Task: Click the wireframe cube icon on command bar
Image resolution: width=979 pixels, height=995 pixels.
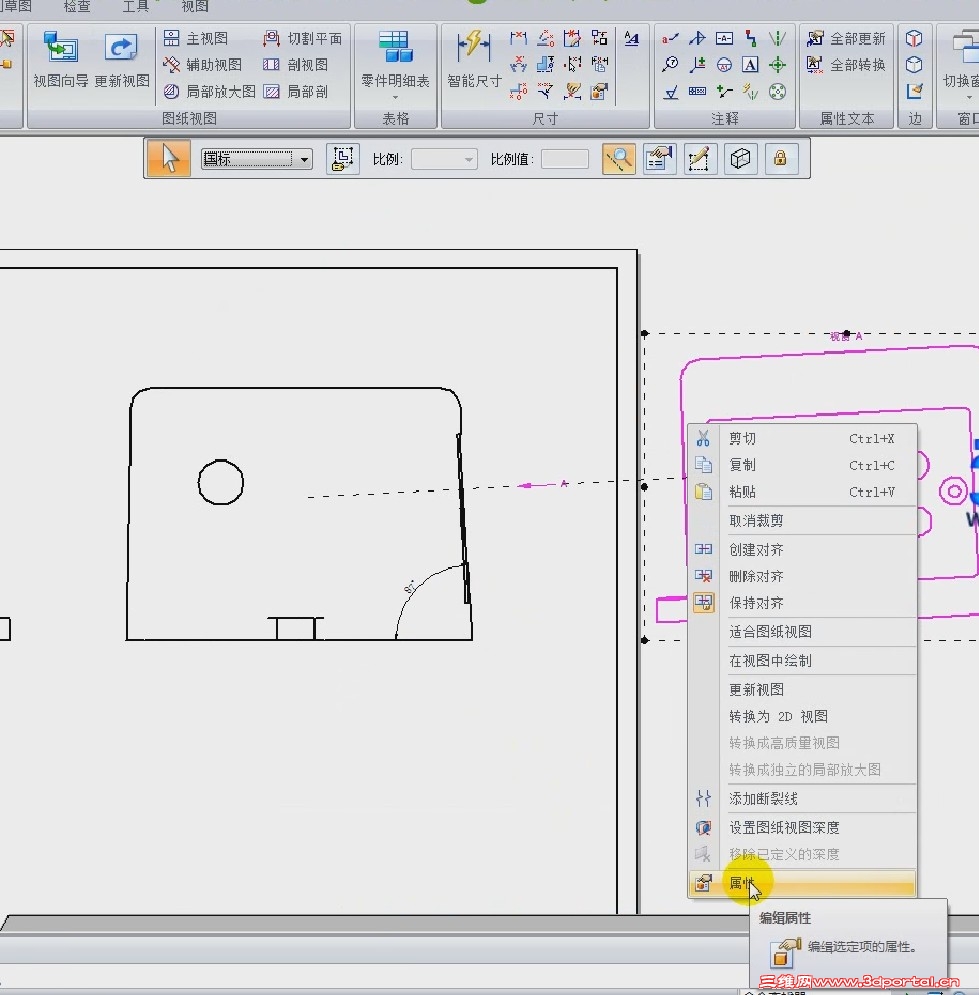Action: click(x=740, y=159)
